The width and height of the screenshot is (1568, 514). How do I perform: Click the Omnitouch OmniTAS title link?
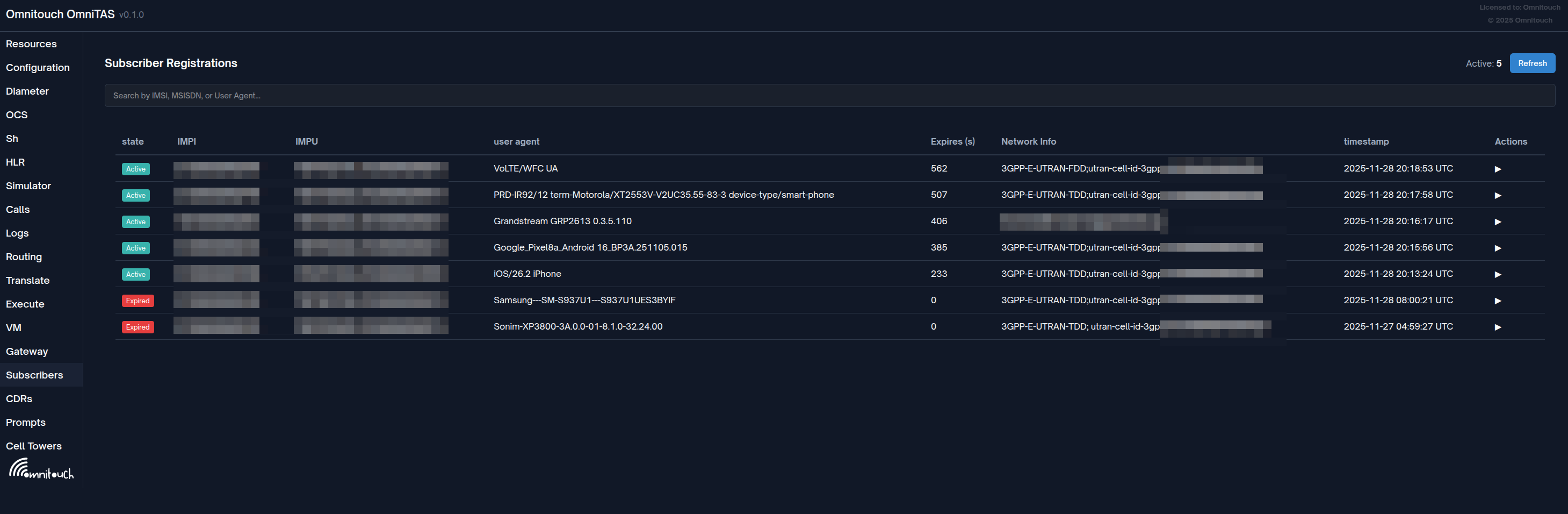[60, 14]
